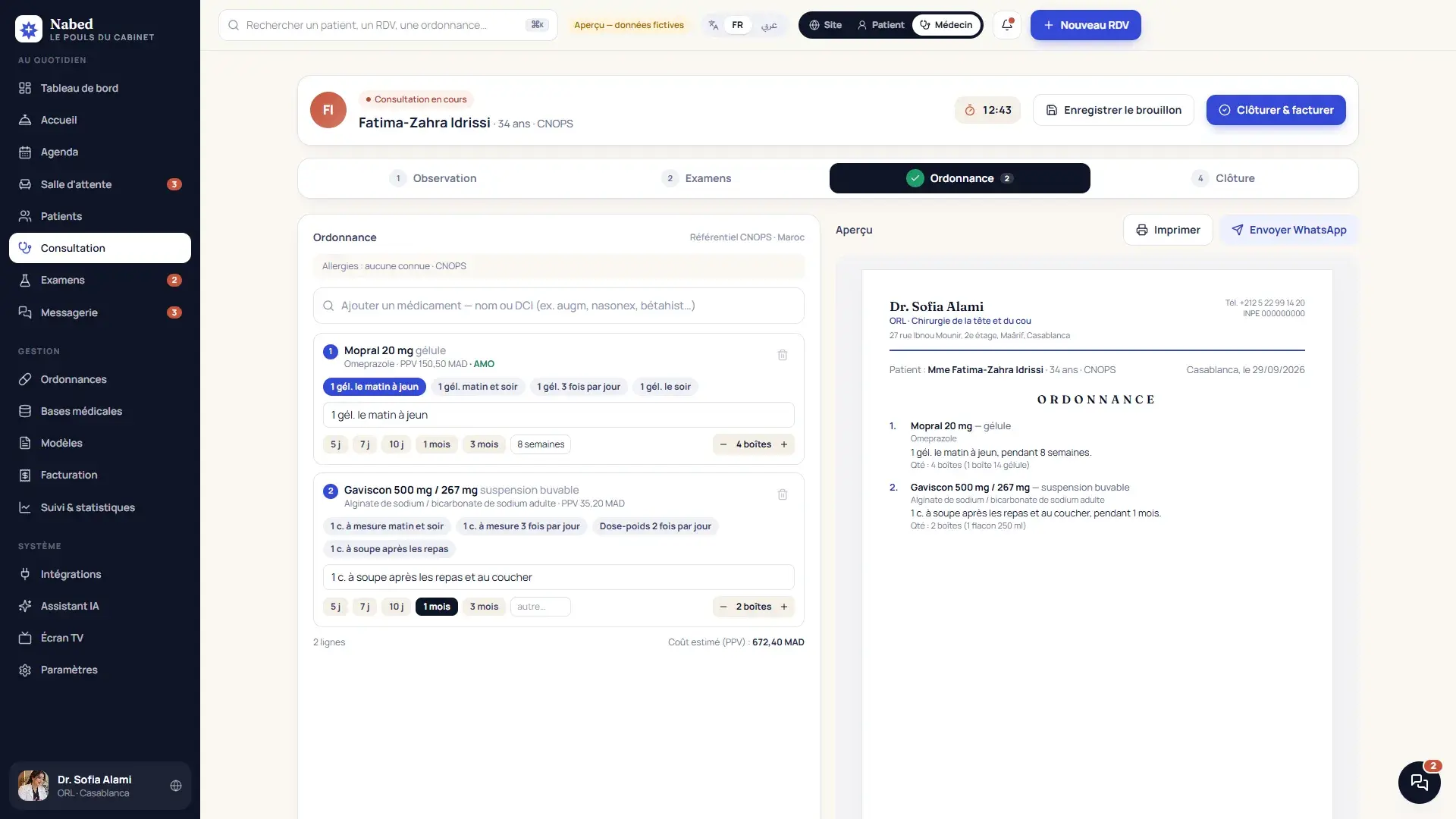This screenshot has height=819, width=1456.
Task: Switch view to Patient
Action: tap(881, 25)
